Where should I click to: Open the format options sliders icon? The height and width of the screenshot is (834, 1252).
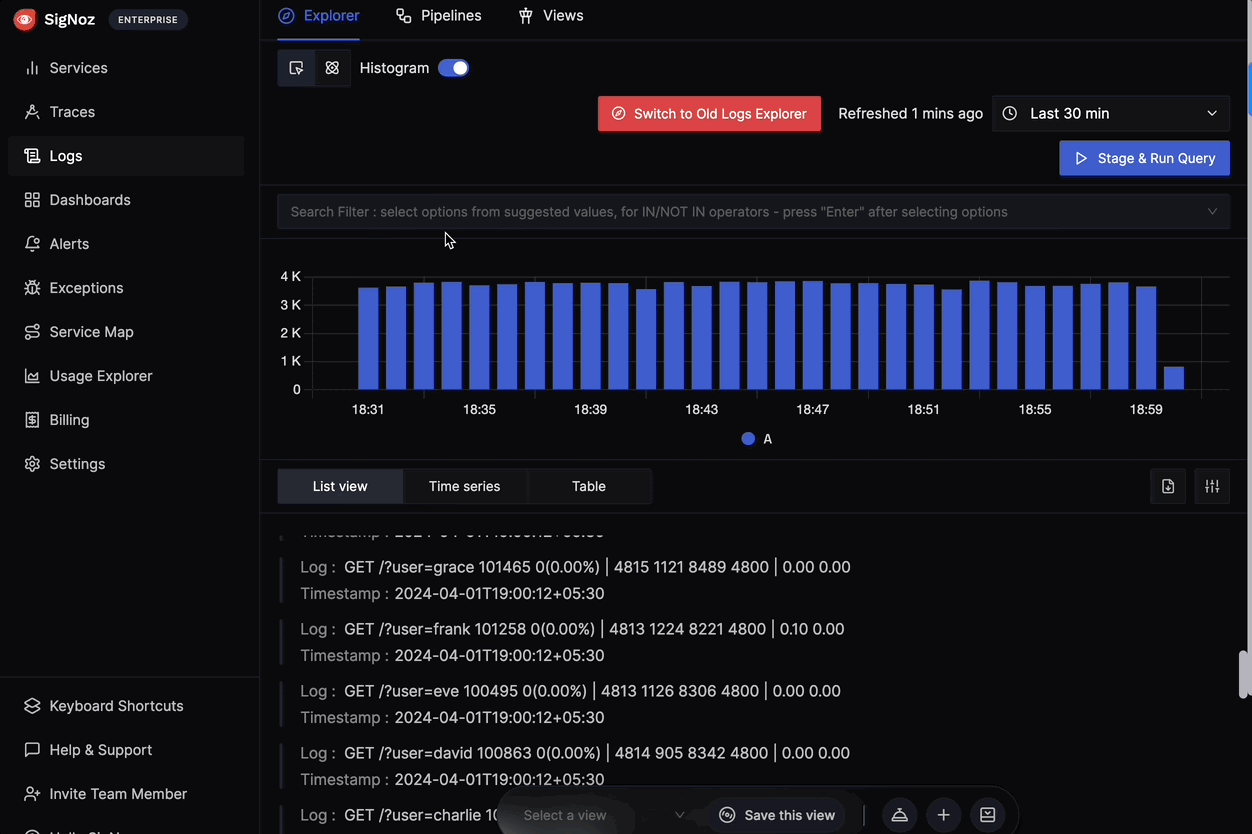point(1212,486)
